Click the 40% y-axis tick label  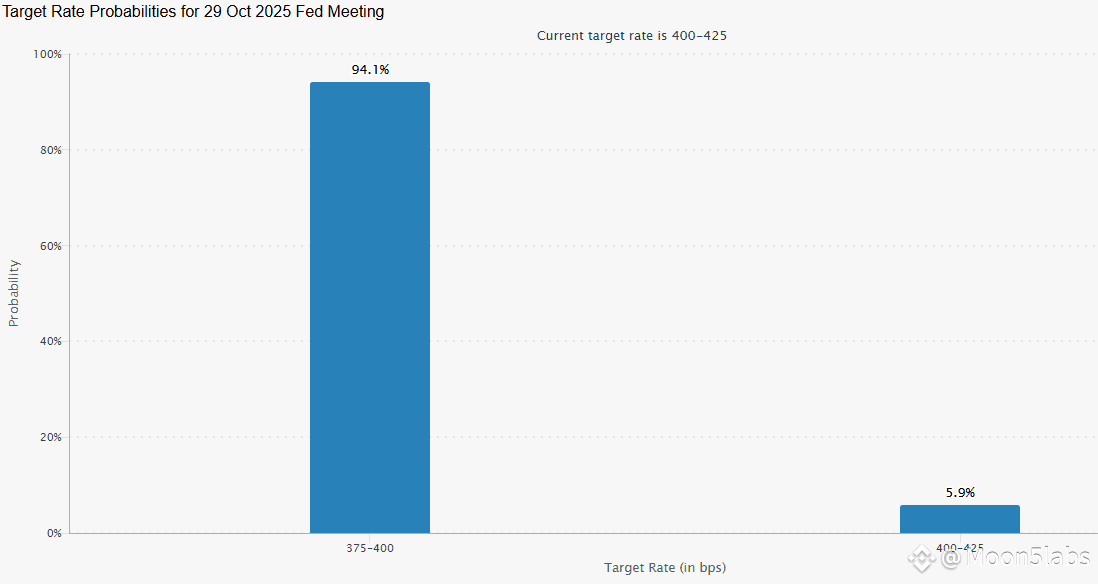(x=50, y=341)
